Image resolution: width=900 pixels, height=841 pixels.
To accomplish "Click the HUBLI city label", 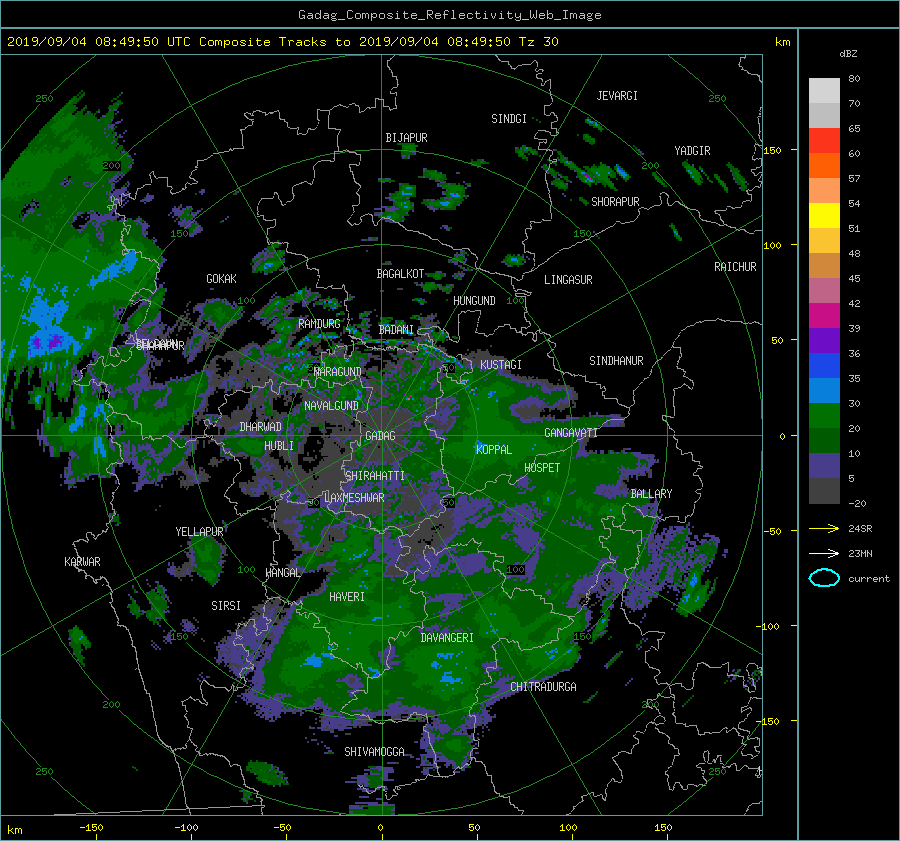I will click(279, 446).
